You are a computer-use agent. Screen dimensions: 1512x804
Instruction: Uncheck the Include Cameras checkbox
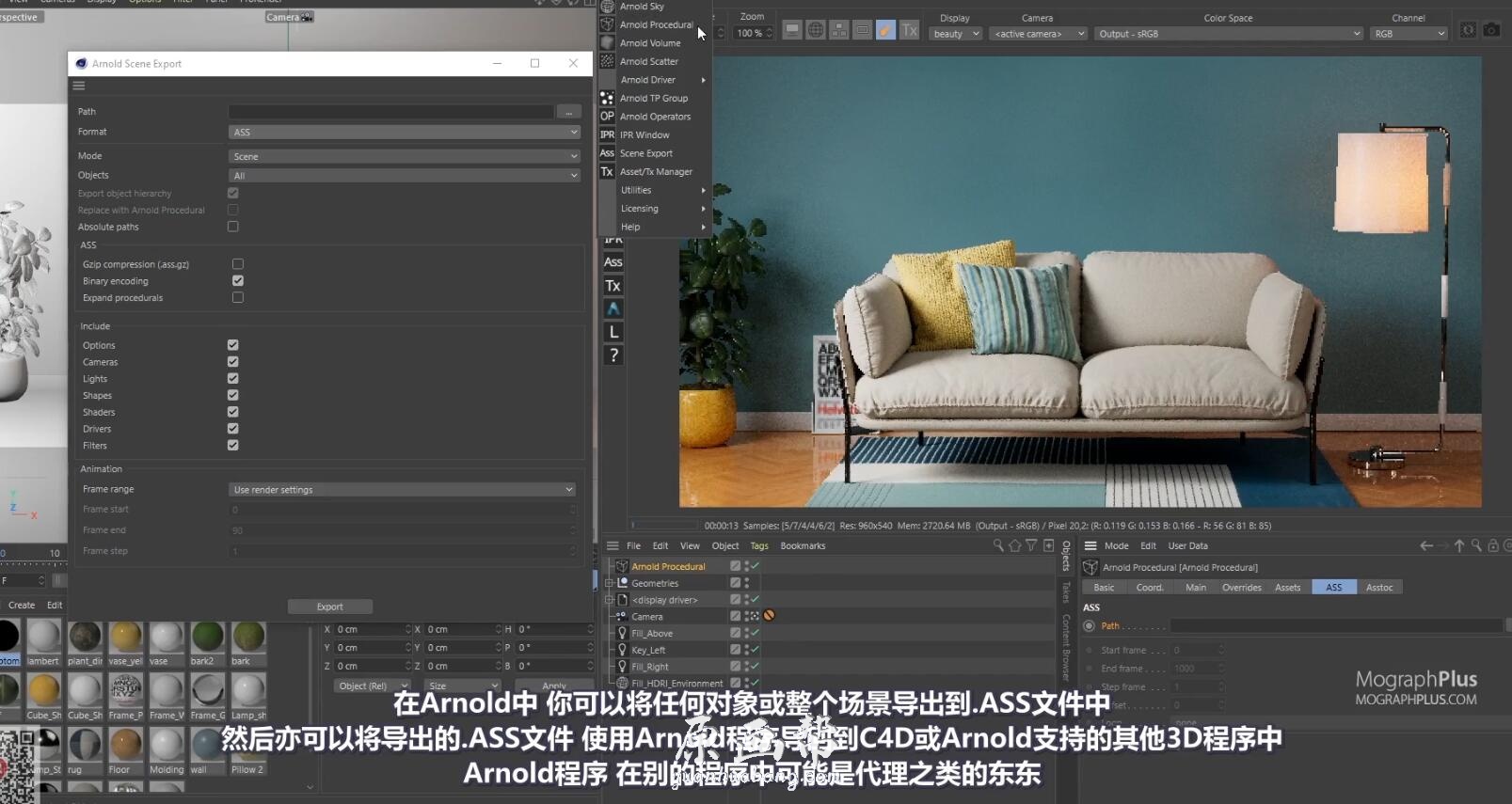click(x=233, y=361)
